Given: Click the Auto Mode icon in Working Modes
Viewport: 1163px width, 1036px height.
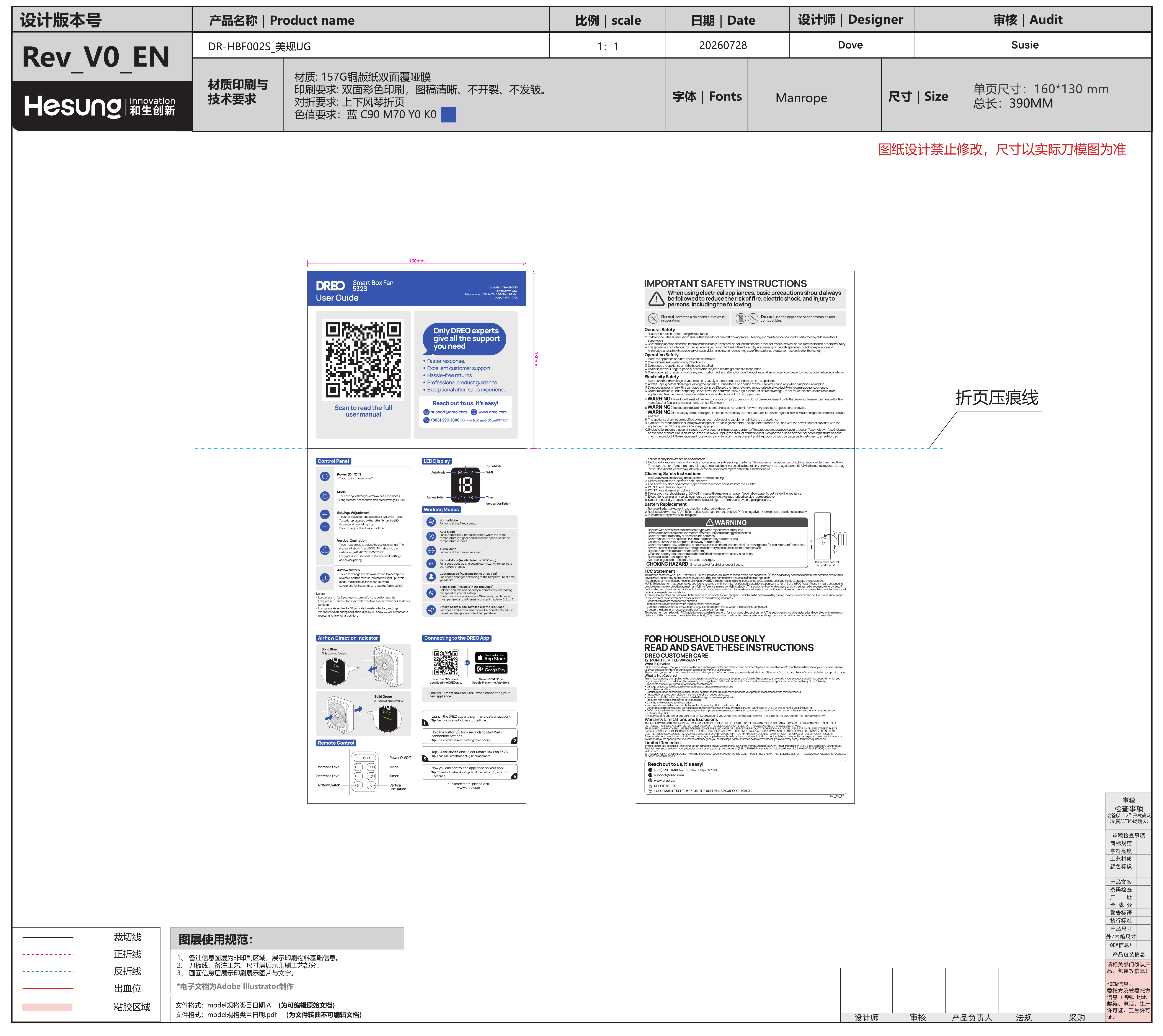Looking at the screenshot, I should coord(431,536).
